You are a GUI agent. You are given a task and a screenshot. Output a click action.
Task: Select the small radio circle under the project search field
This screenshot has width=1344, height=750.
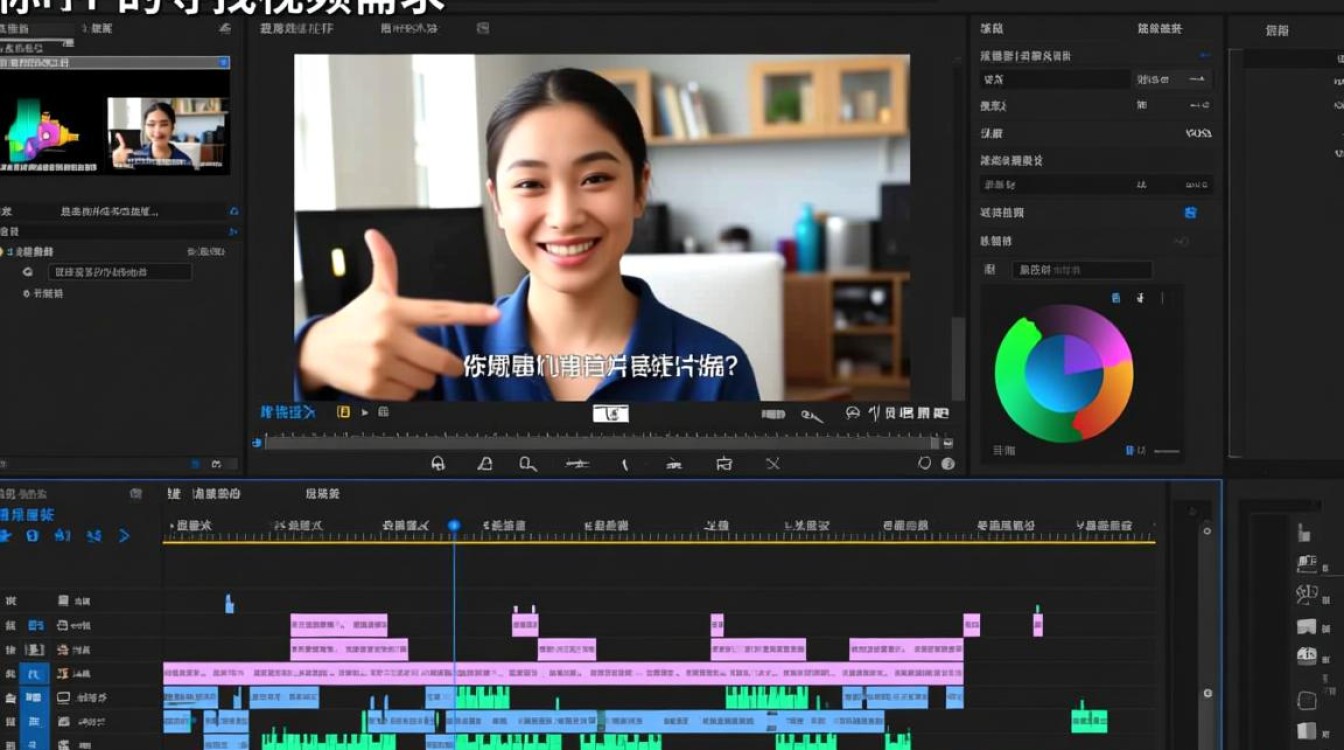(27, 294)
